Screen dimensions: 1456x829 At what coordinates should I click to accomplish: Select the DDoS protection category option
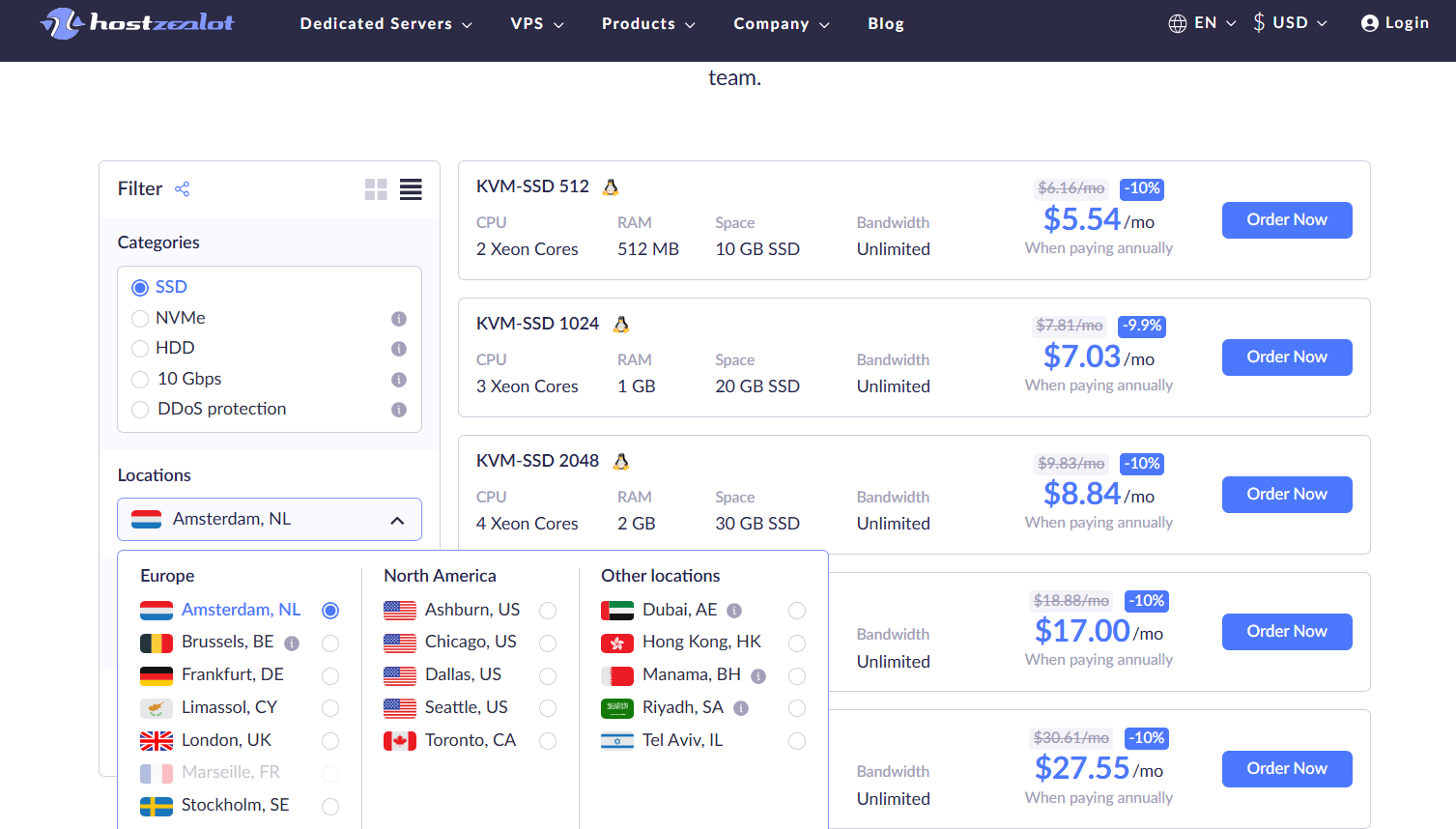pyautogui.click(x=140, y=410)
